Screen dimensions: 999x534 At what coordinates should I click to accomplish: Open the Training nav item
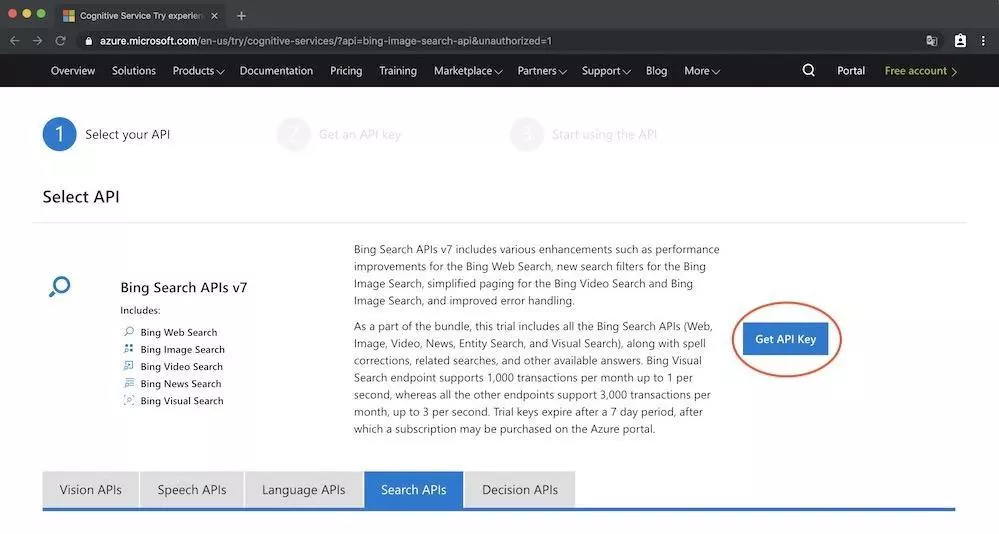click(398, 71)
